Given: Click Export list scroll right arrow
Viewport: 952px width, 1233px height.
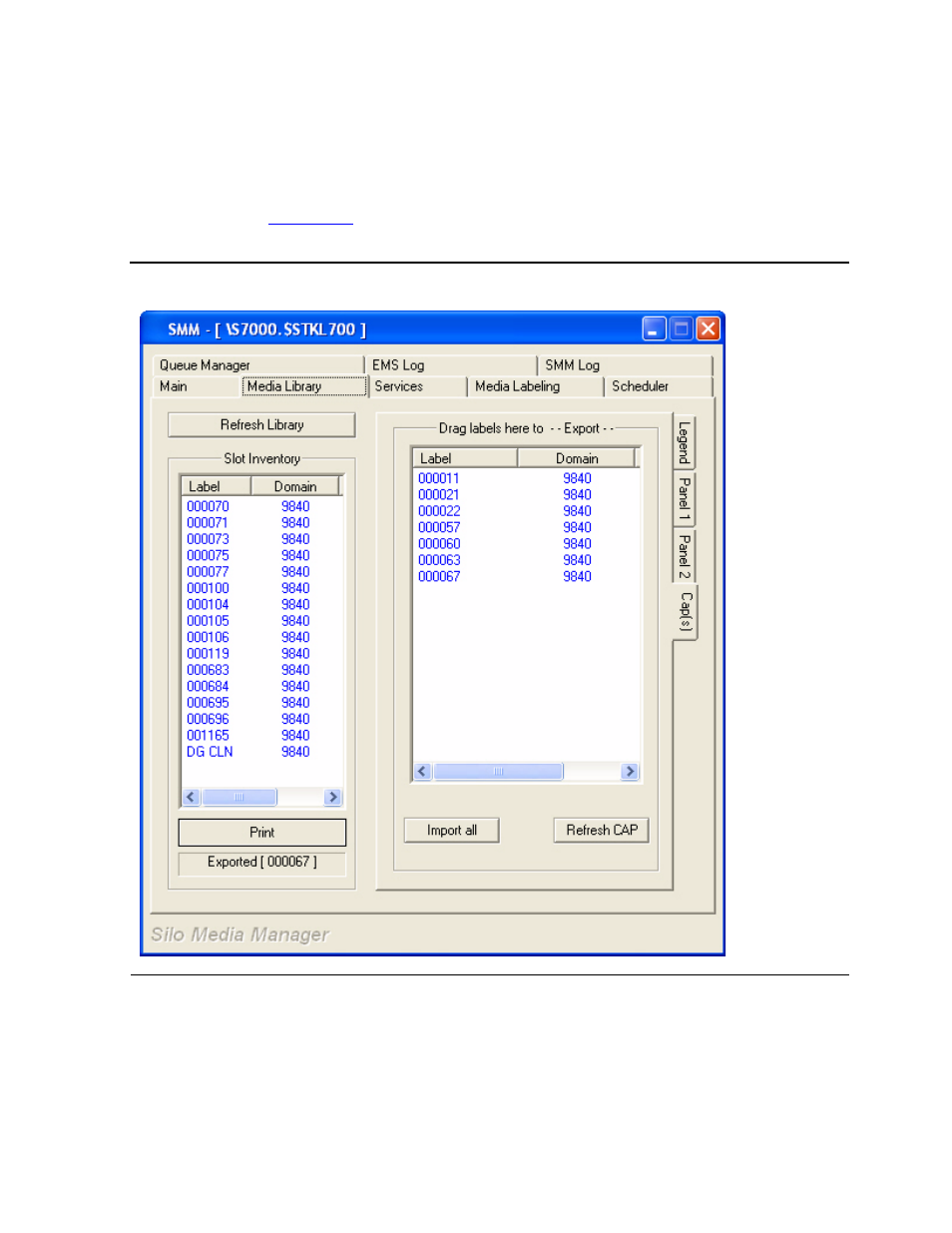Looking at the screenshot, I should coord(630,772).
